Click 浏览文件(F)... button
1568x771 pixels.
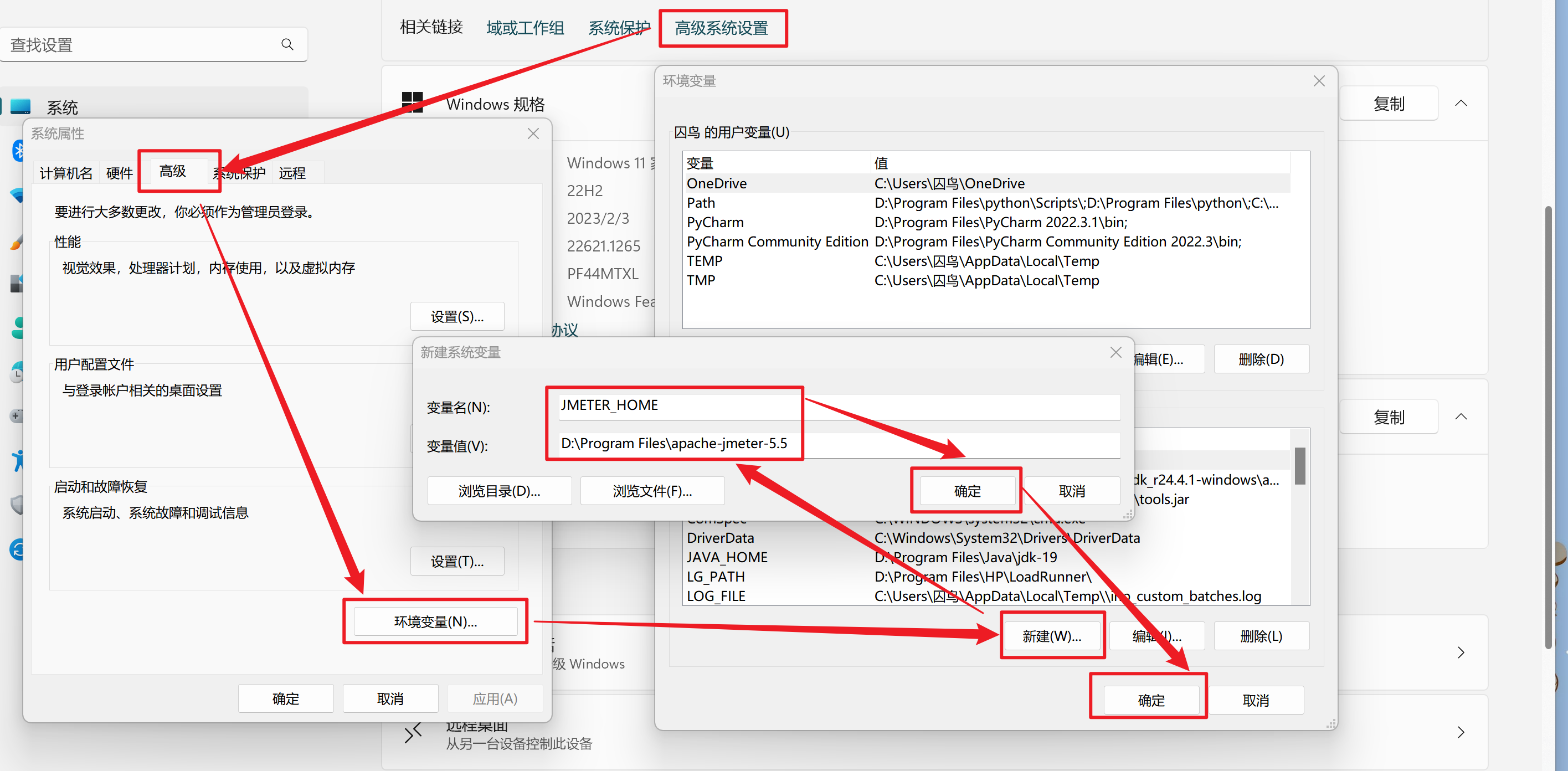pos(650,490)
